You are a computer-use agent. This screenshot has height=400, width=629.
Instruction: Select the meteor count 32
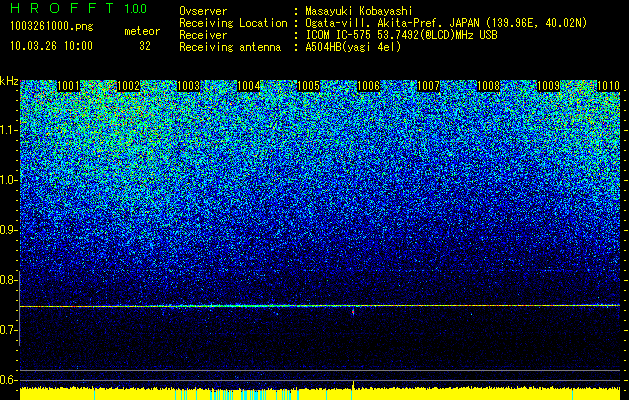click(145, 46)
